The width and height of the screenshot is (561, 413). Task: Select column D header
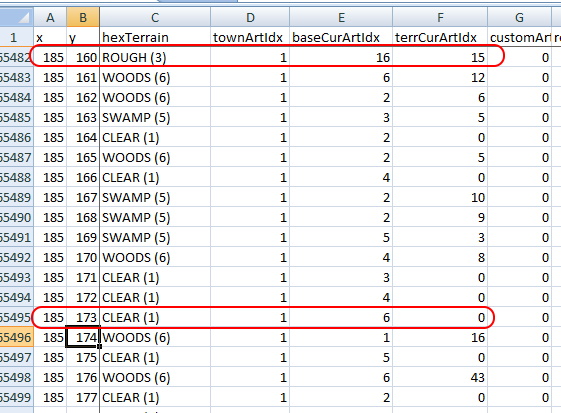250,17
